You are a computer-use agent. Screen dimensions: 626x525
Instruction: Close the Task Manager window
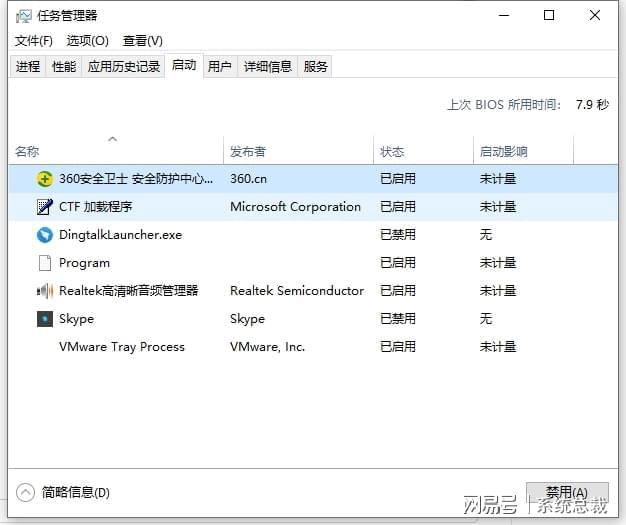[595, 16]
